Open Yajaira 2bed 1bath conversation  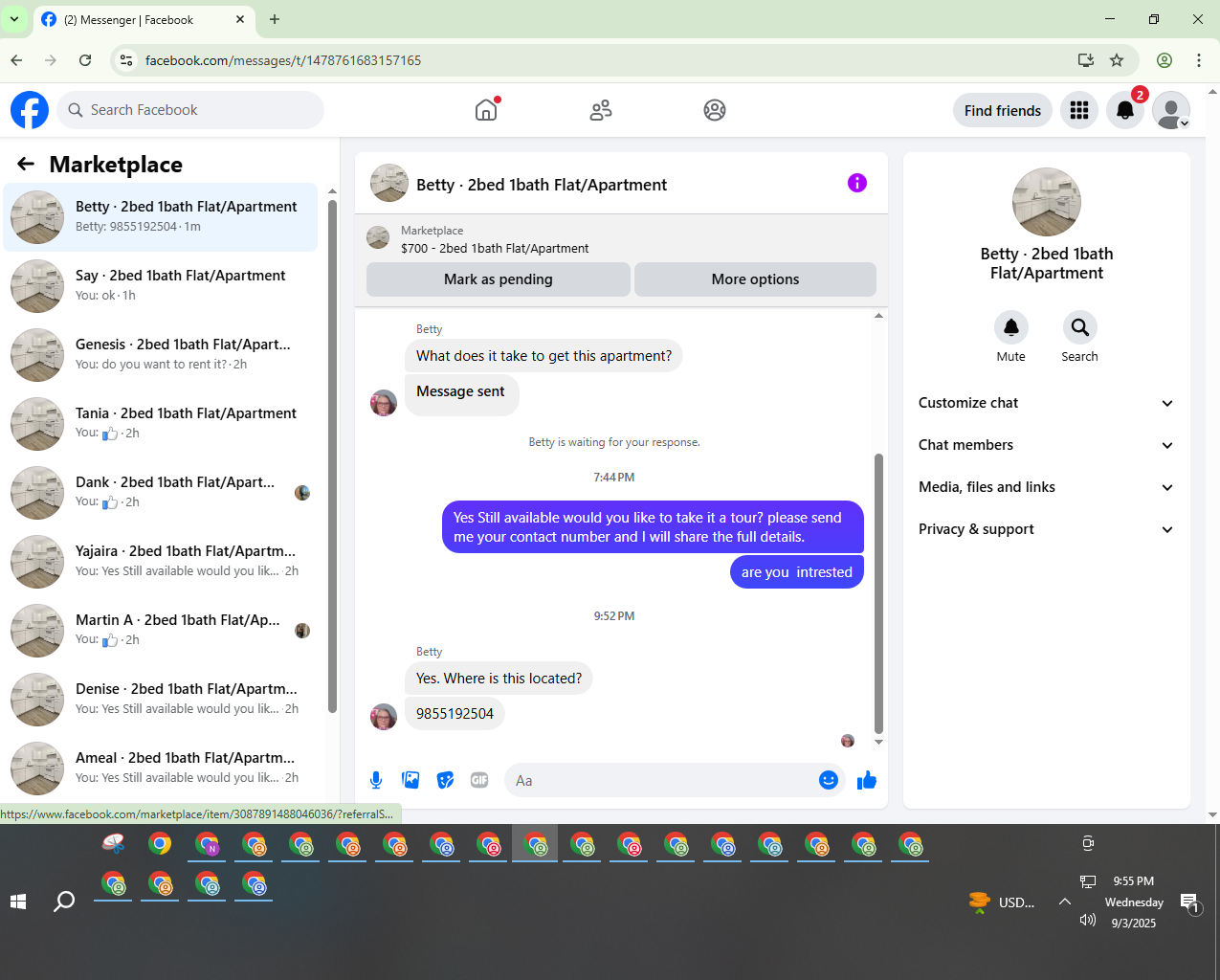click(161, 562)
